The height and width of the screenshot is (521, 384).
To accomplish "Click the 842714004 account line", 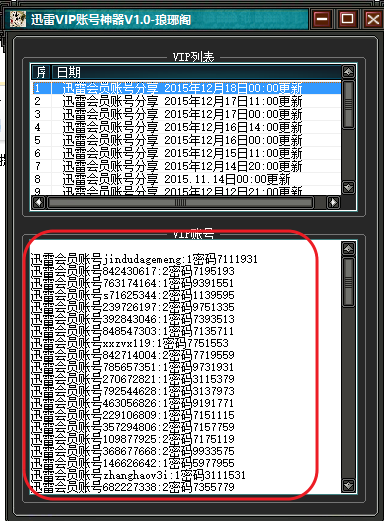I will coord(133,355).
